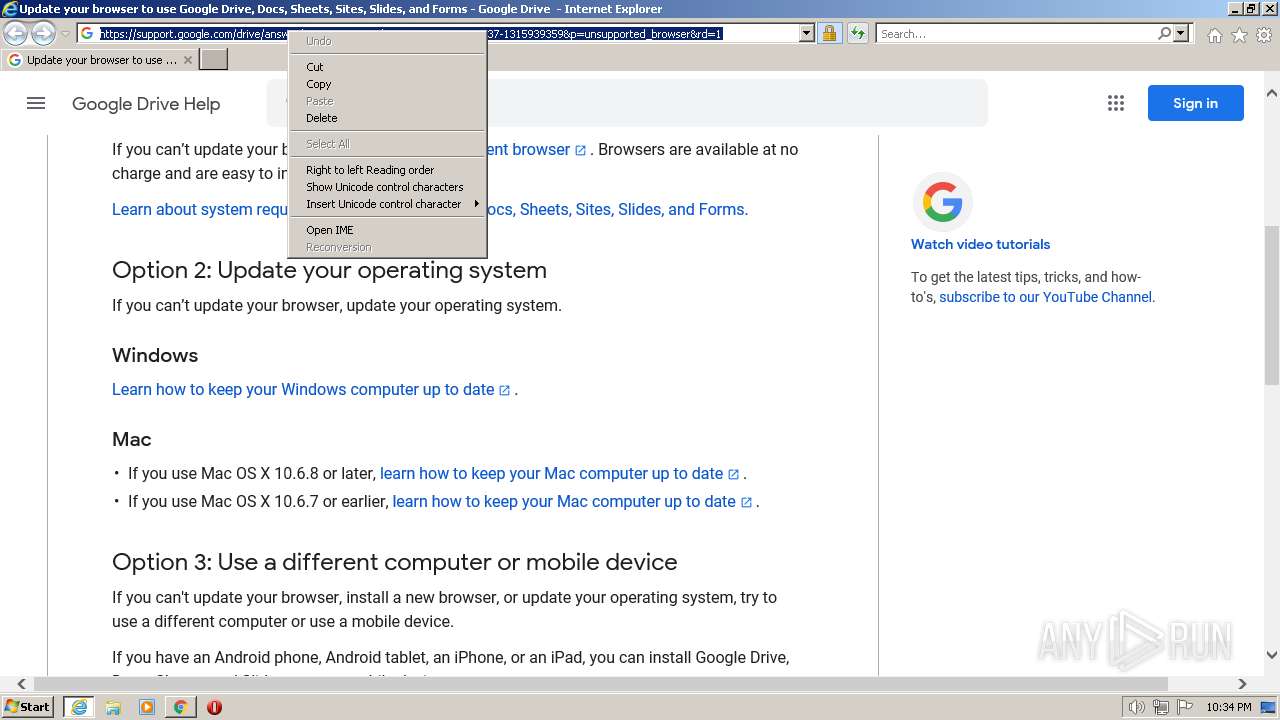This screenshot has height=720, width=1280.
Task: Click the Sign in button
Action: coord(1195,103)
